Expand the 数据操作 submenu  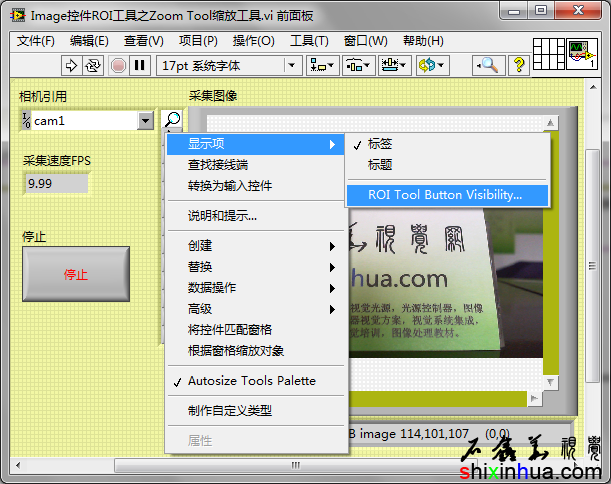click(x=255, y=288)
